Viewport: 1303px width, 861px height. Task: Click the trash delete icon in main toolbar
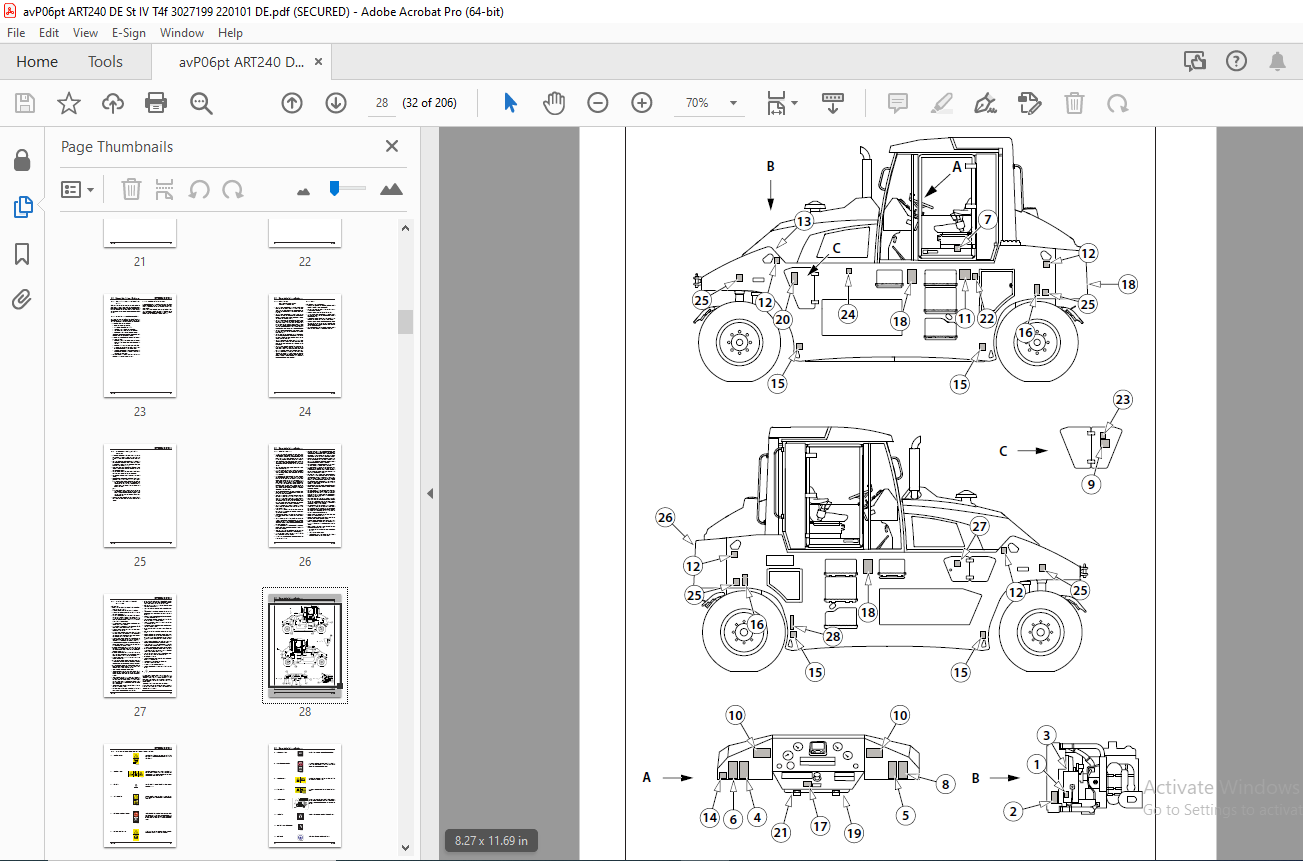(x=1074, y=103)
